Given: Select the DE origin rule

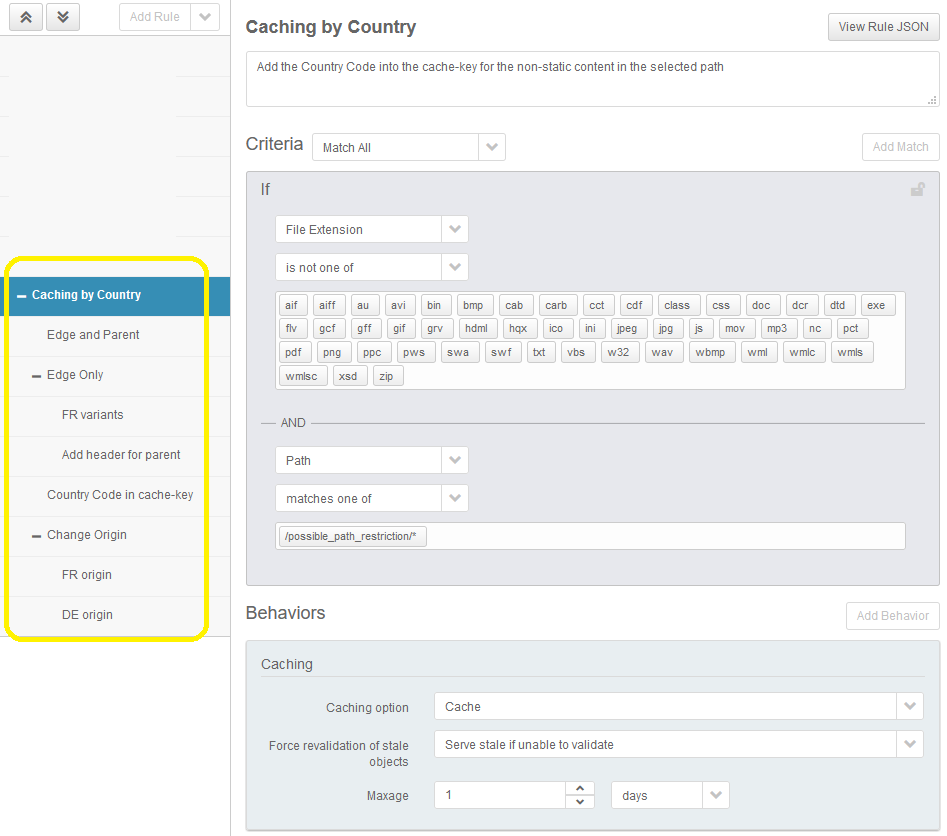Looking at the screenshot, I should (87, 615).
